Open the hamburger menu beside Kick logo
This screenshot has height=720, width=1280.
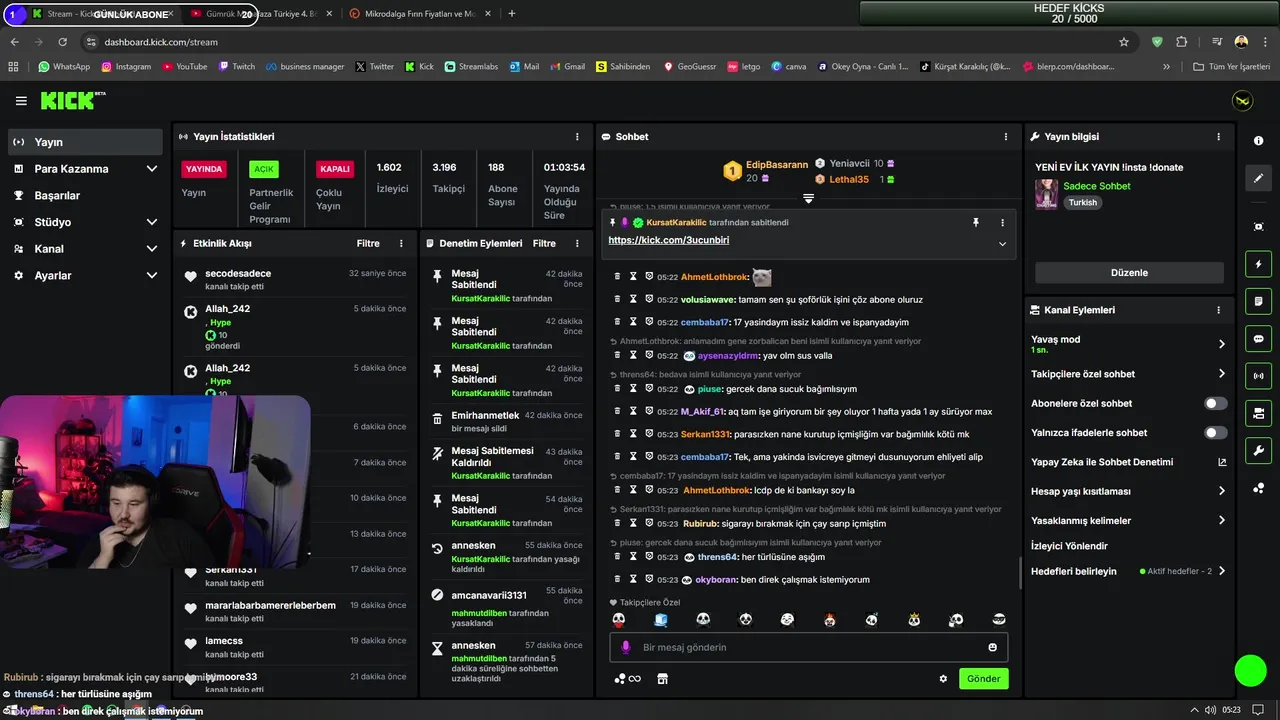tap(21, 101)
